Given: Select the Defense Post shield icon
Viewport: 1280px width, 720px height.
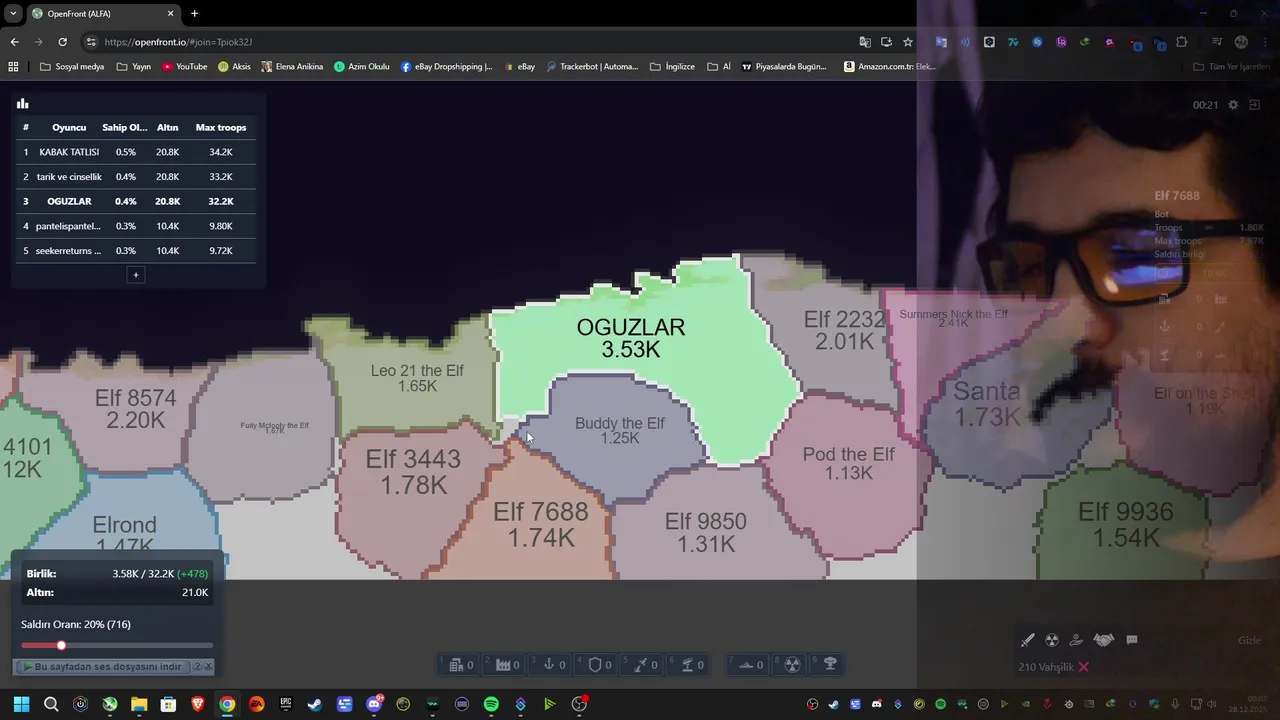Looking at the screenshot, I should tap(595, 665).
